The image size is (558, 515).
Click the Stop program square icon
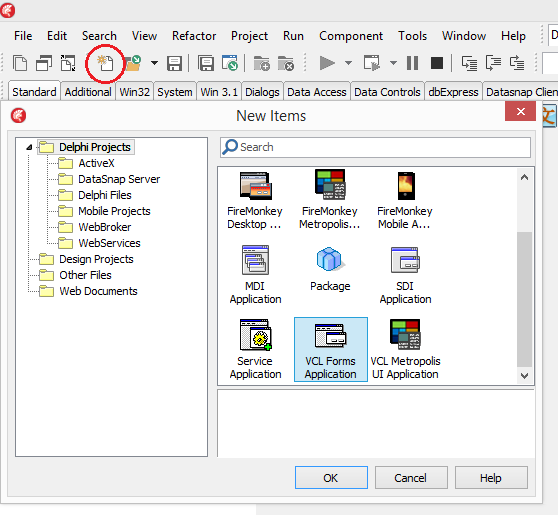click(x=437, y=63)
